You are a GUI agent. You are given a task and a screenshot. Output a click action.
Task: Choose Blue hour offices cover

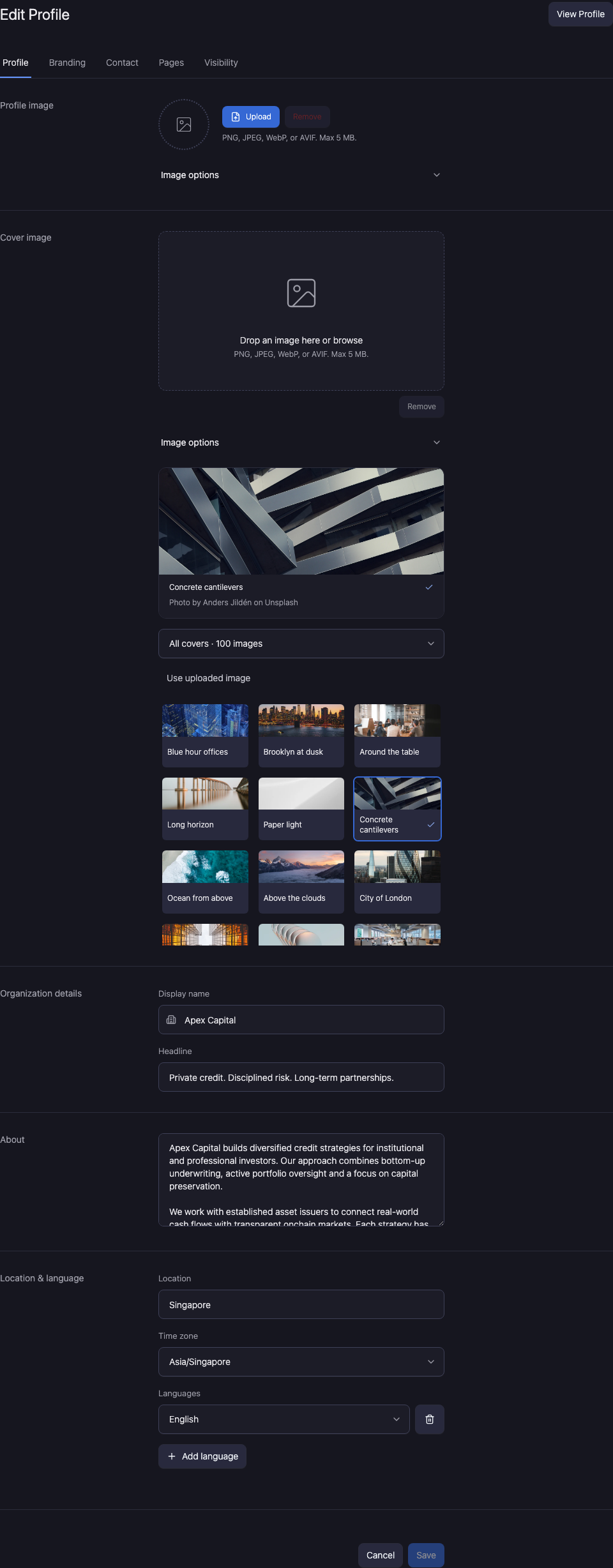point(205,735)
